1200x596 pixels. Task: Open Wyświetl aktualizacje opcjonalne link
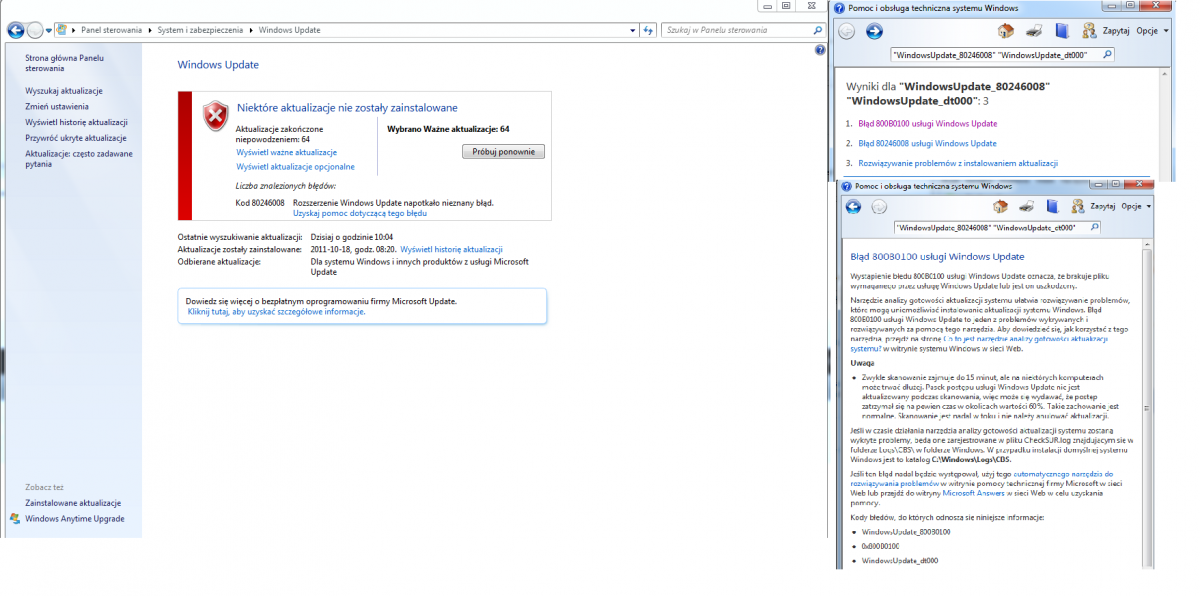(x=295, y=166)
